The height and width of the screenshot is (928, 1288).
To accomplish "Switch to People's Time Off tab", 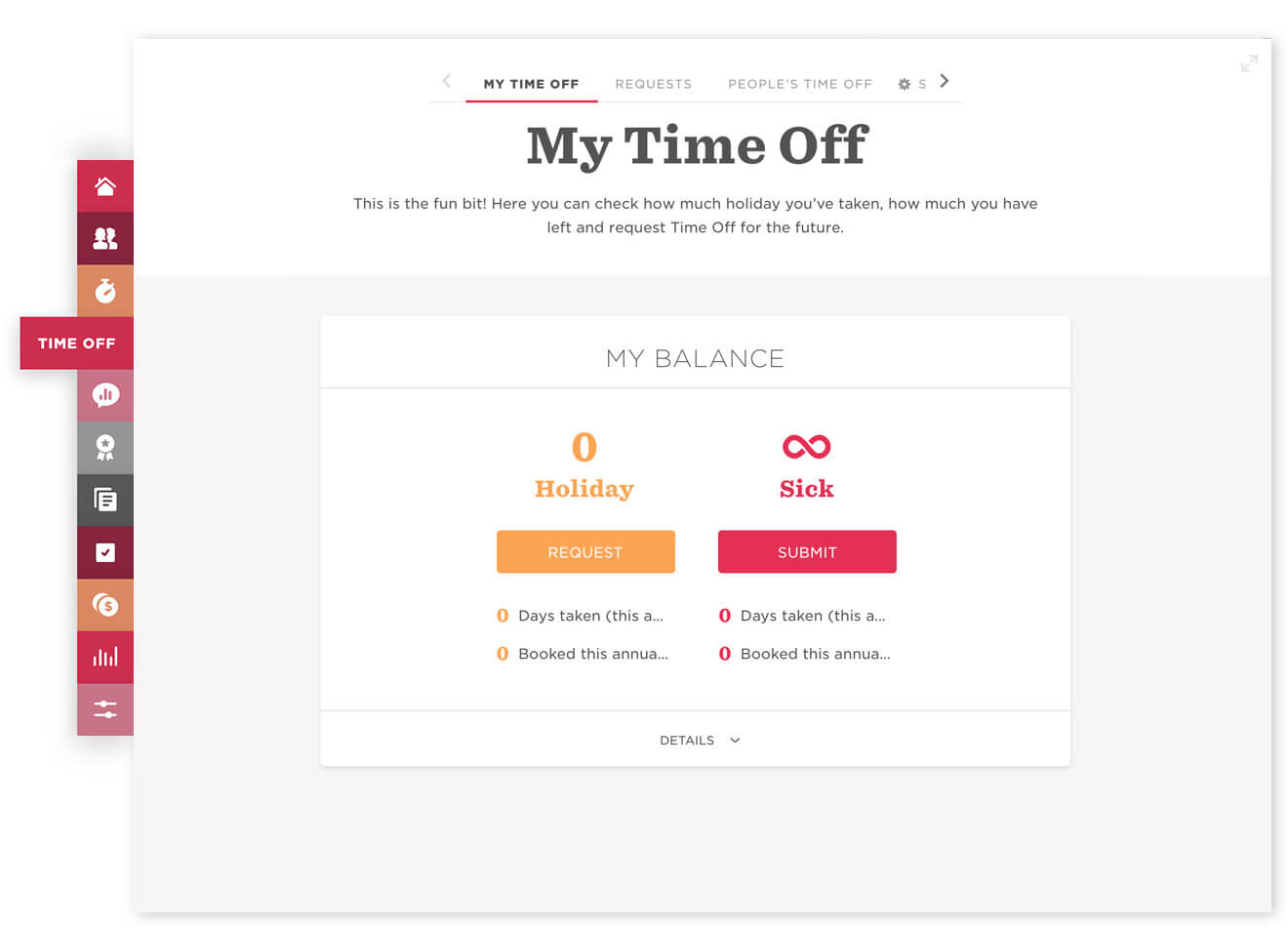I will (x=800, y=84).
